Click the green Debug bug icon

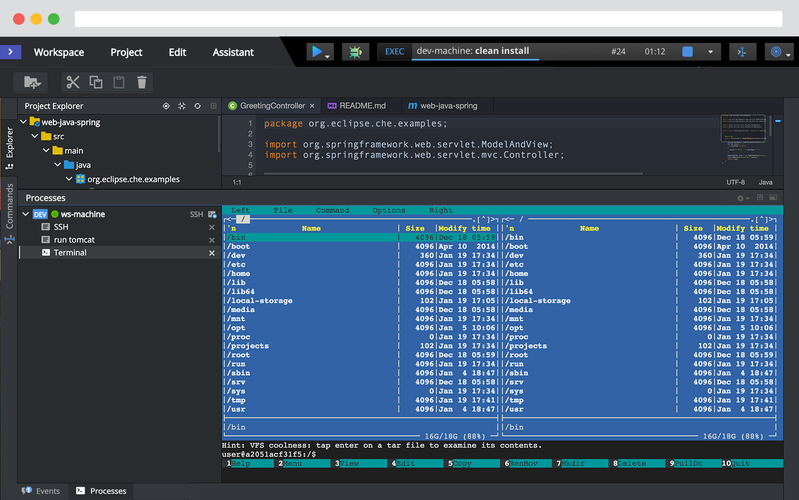(x=355, y=52)
